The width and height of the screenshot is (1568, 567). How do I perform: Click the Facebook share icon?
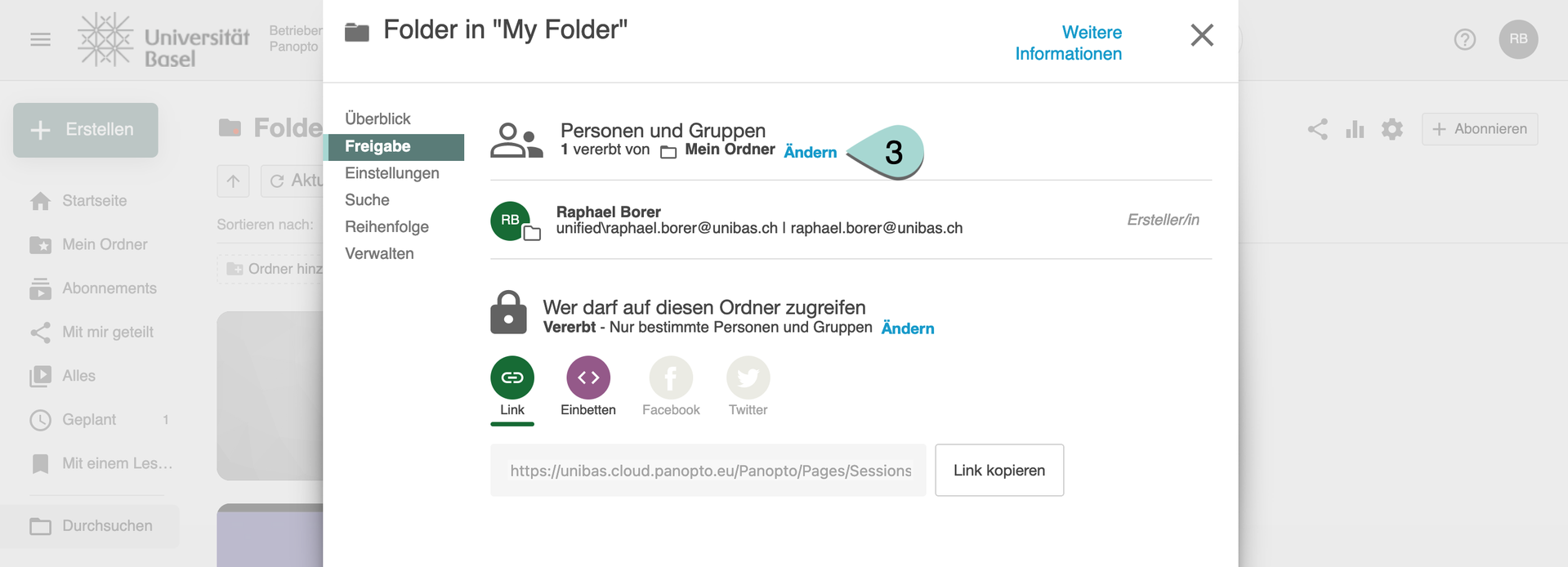[x=671, y=377]
